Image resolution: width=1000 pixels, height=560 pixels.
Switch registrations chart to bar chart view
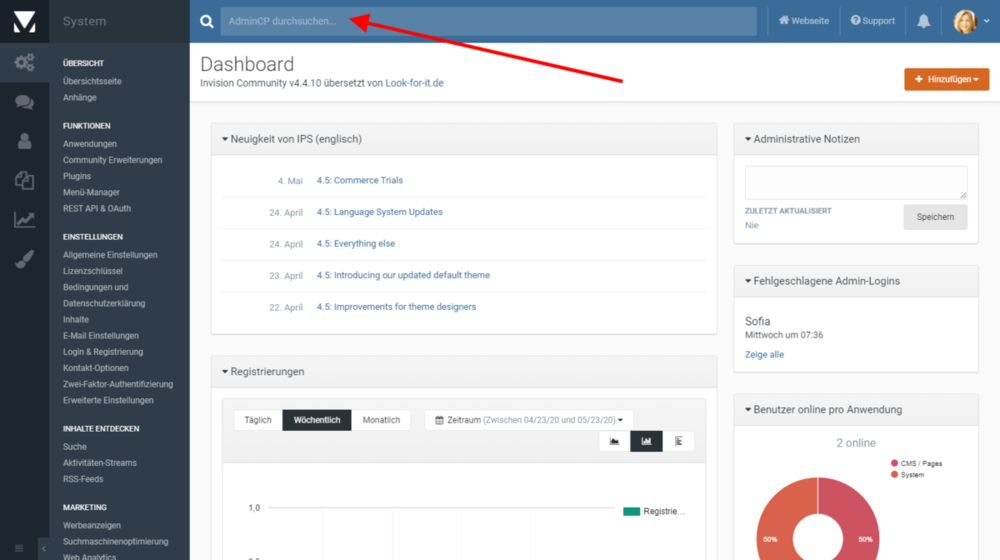pos(646,441)
